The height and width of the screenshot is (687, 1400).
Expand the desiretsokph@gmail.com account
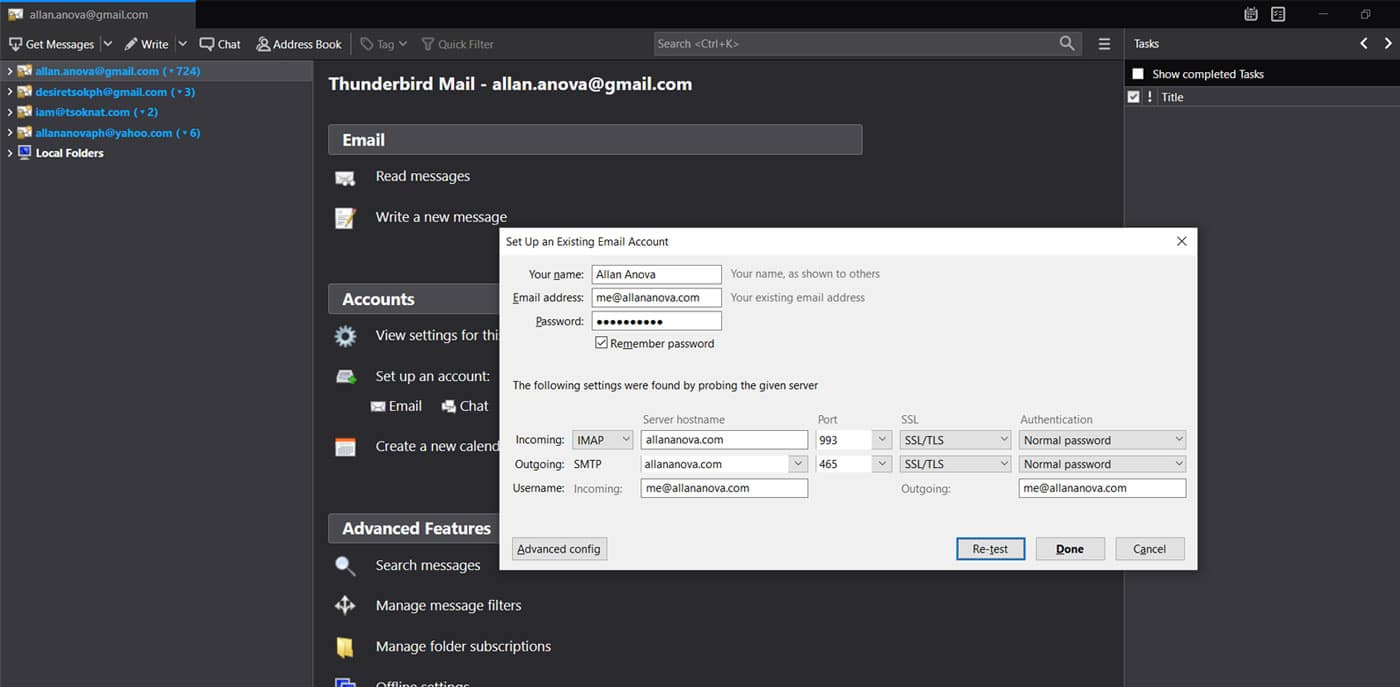click(9, 92)
